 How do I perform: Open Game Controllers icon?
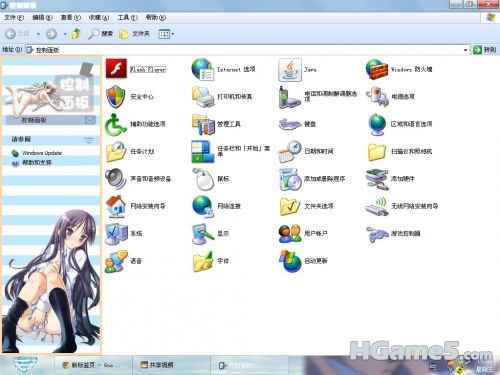click(377, 234)
